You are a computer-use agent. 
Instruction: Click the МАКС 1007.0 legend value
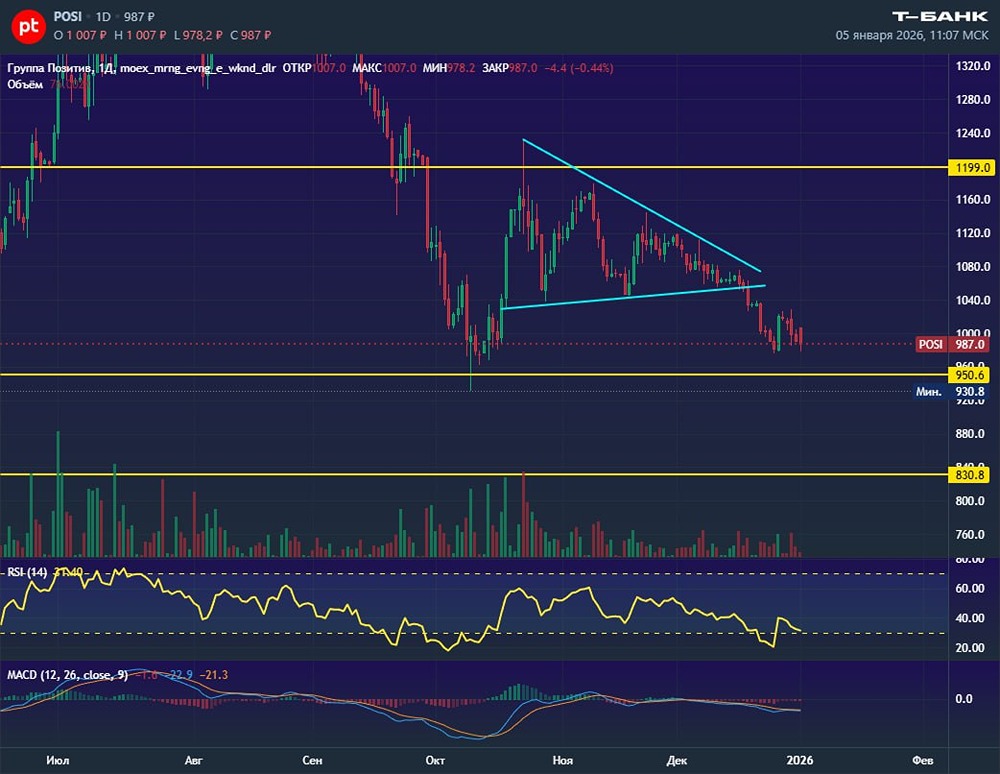click(384, 68)
